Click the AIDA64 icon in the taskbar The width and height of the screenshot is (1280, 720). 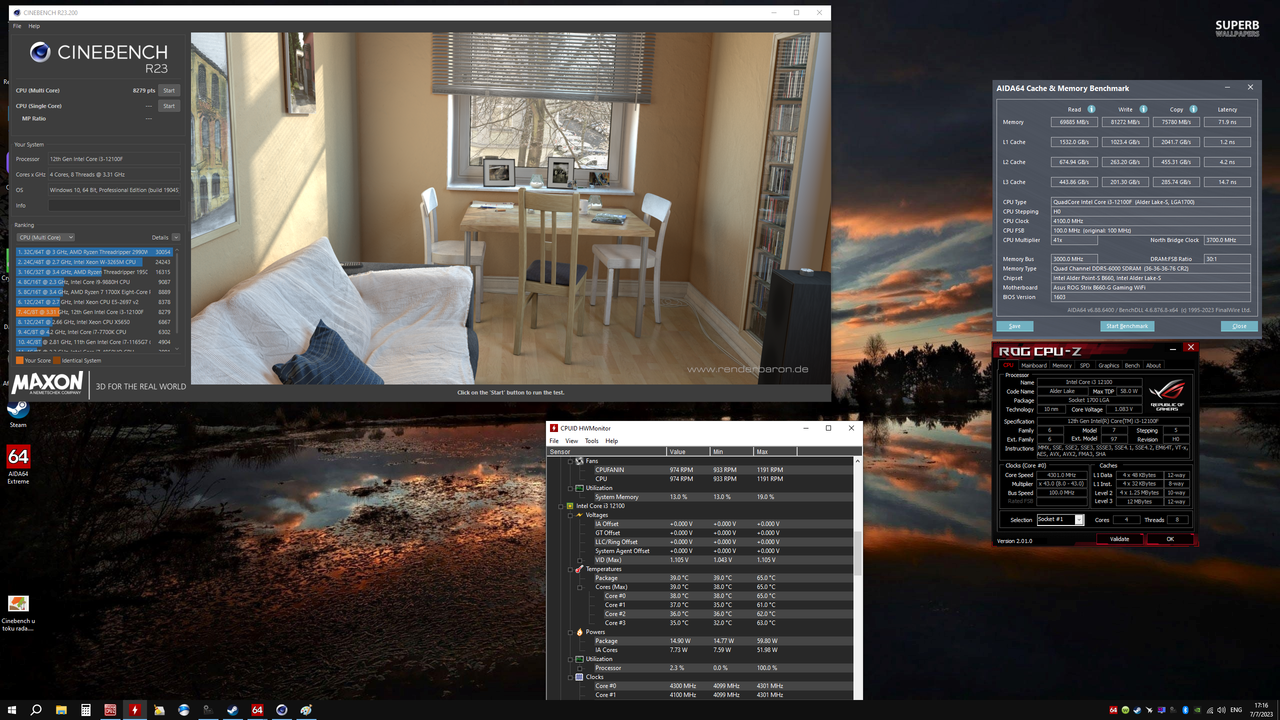pos(257,710)
